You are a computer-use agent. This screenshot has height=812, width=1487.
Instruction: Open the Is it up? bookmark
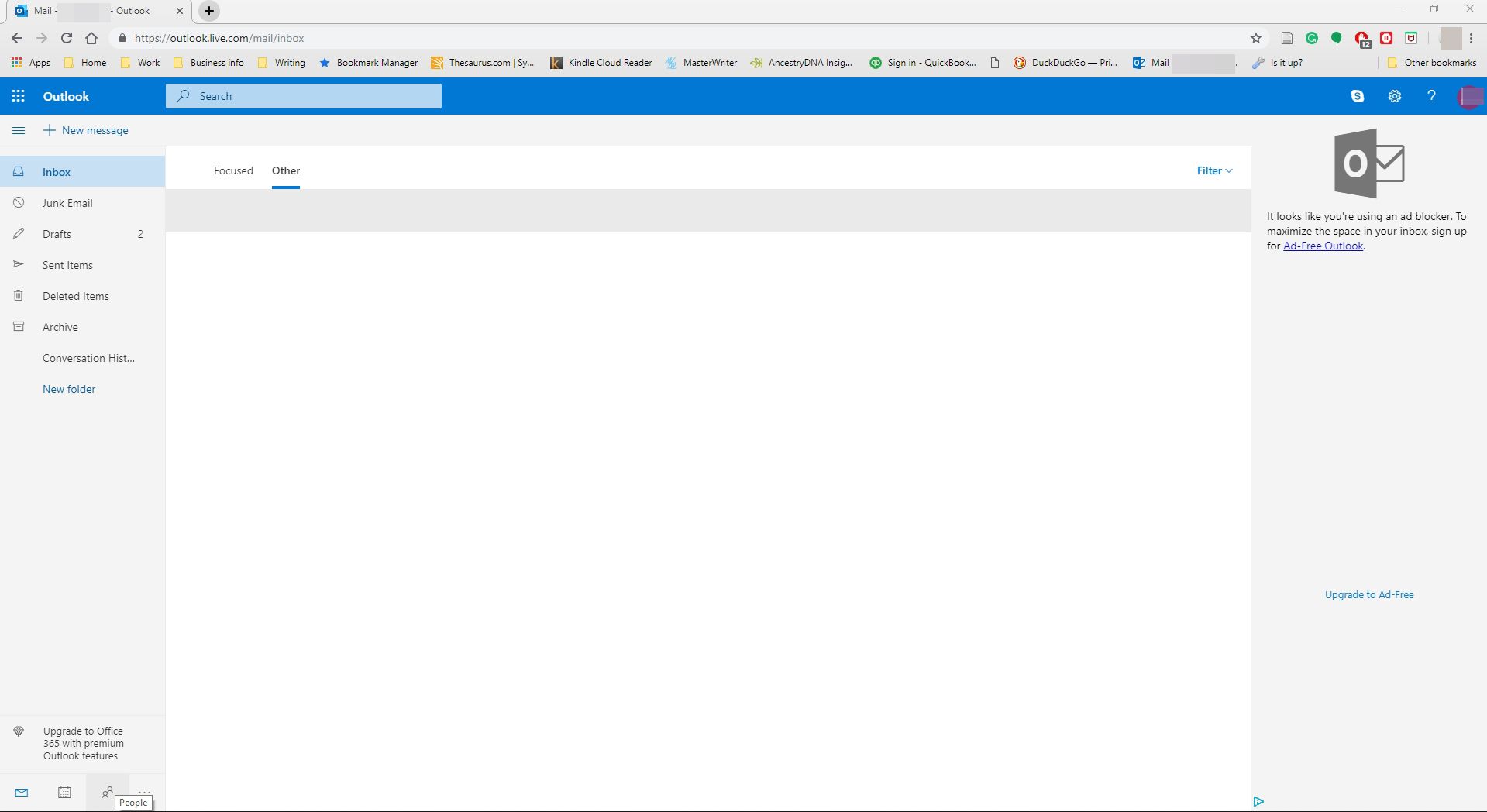coord(1278,63)
